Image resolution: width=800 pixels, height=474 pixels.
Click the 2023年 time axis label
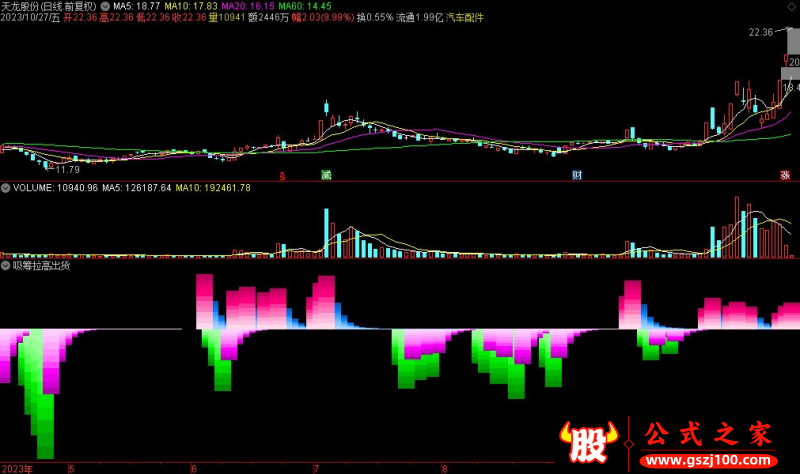(x=17, y=469)
